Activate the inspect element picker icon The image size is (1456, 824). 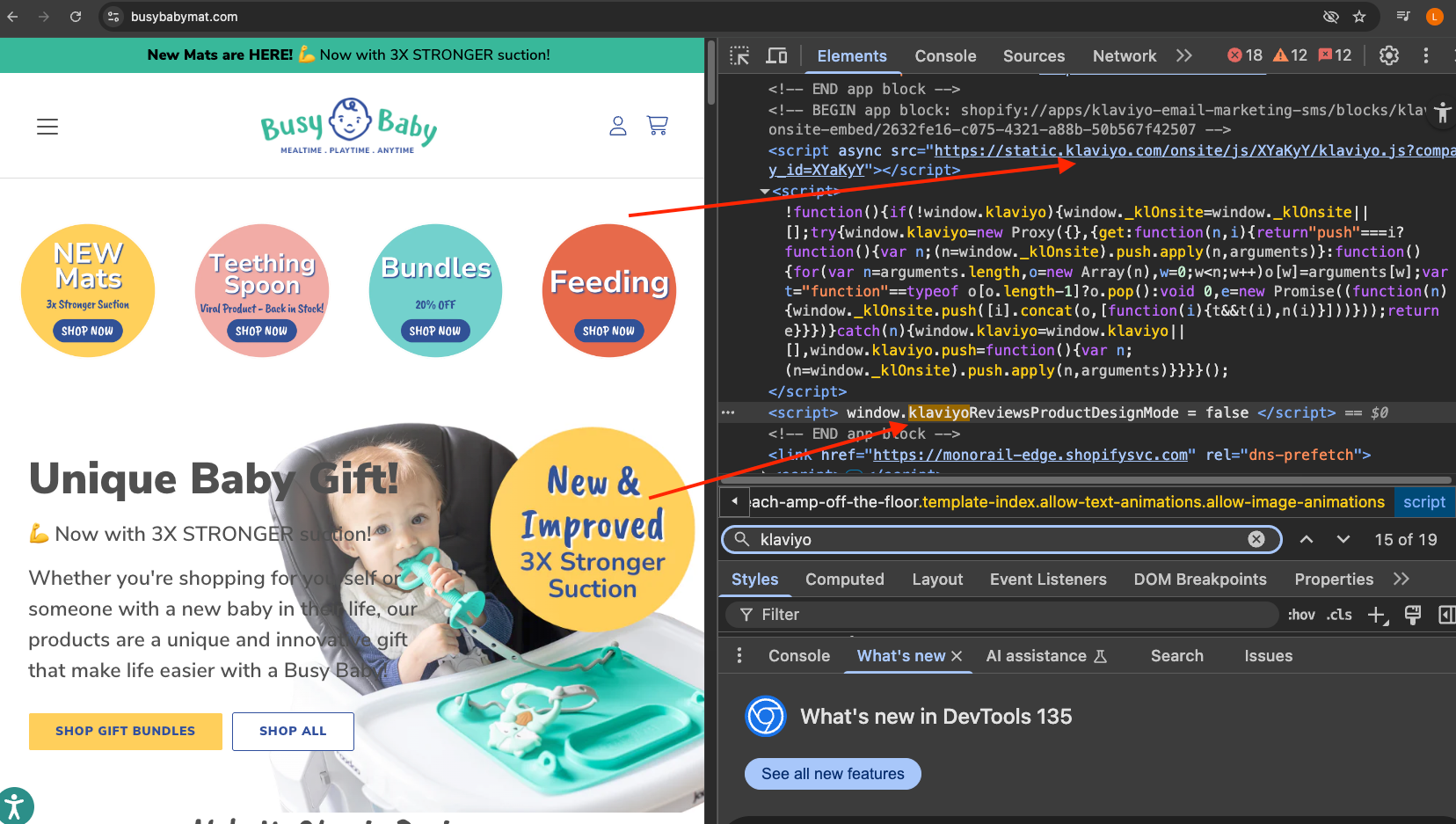[x=739, y=56]
